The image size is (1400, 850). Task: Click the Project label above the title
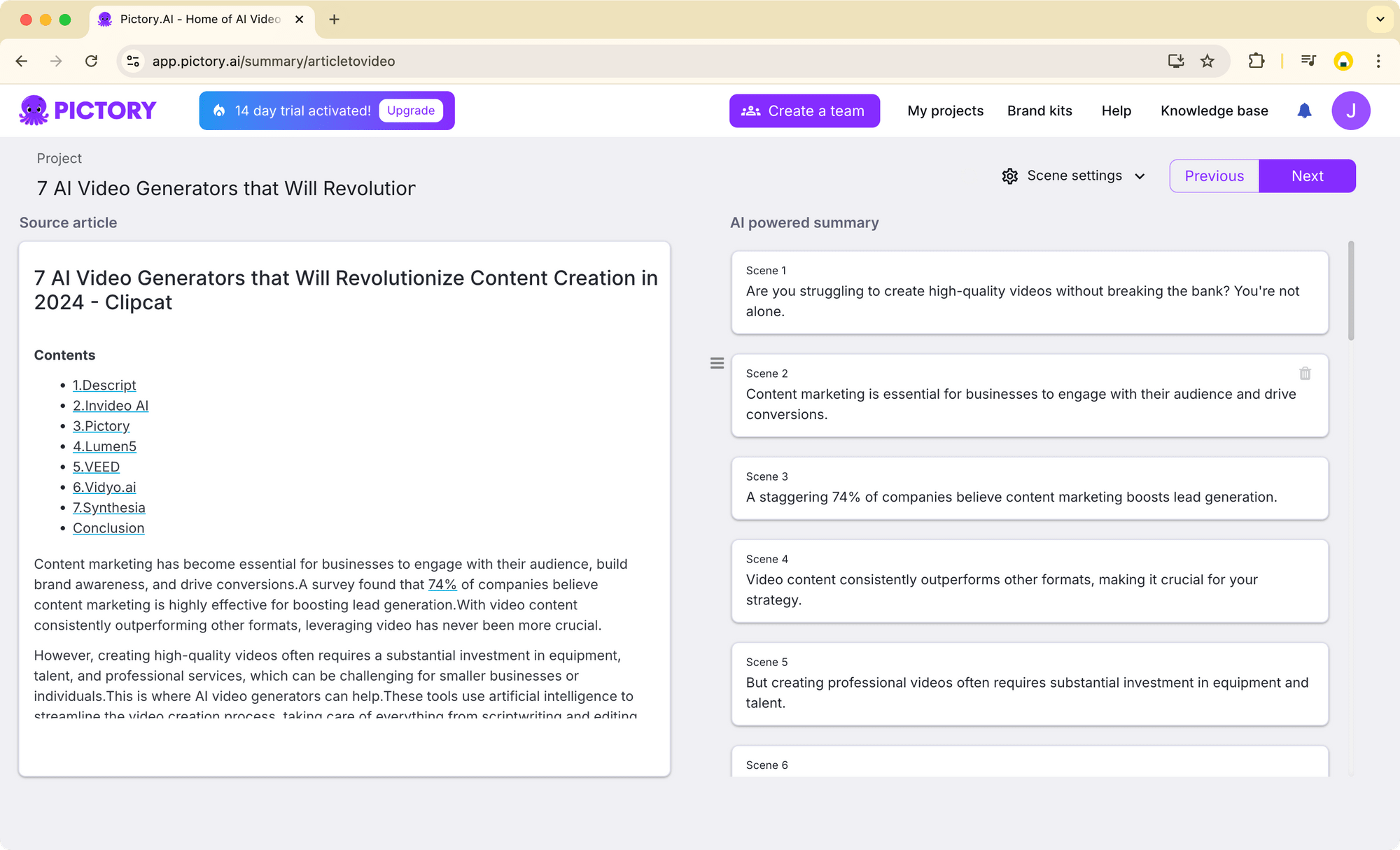coord(59,158)
